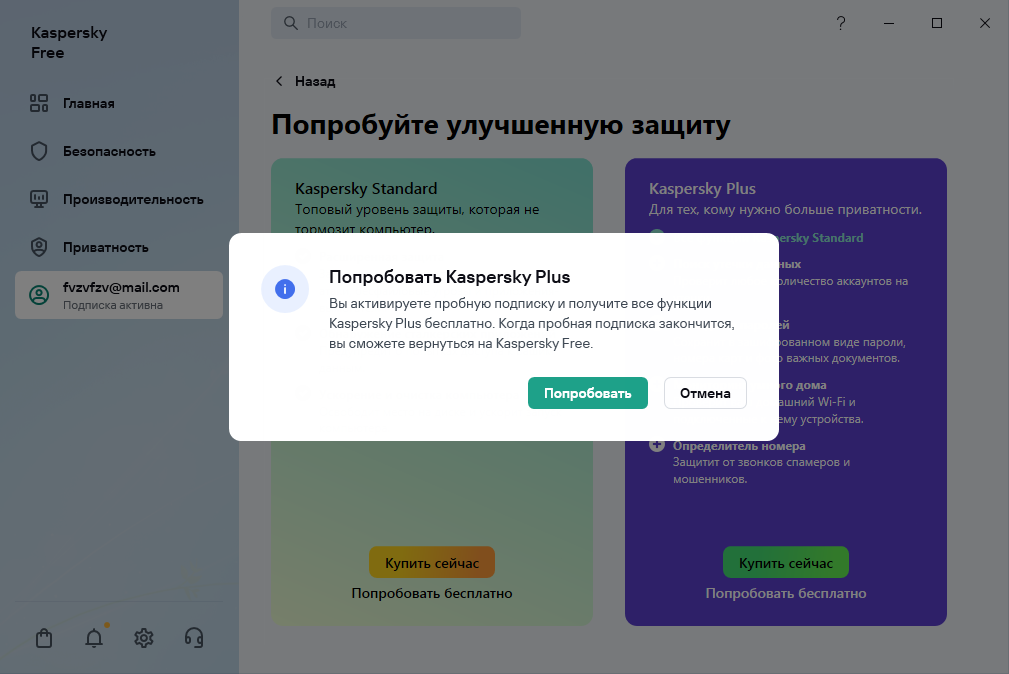Viewport: 1009px width, 674px height.
Task: Click the magnifier icon in search box
Action: click(x=291, y=23)
